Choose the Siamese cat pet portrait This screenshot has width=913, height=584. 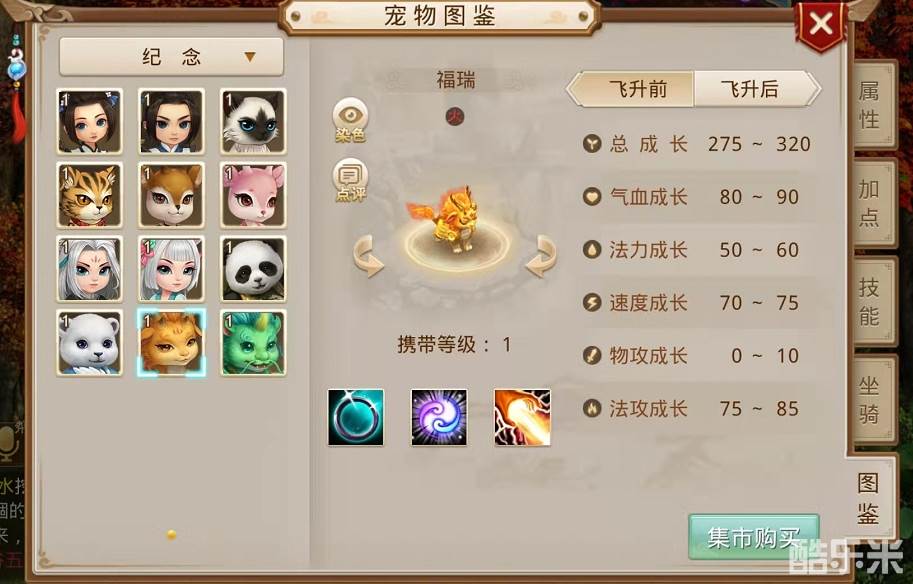253,121
